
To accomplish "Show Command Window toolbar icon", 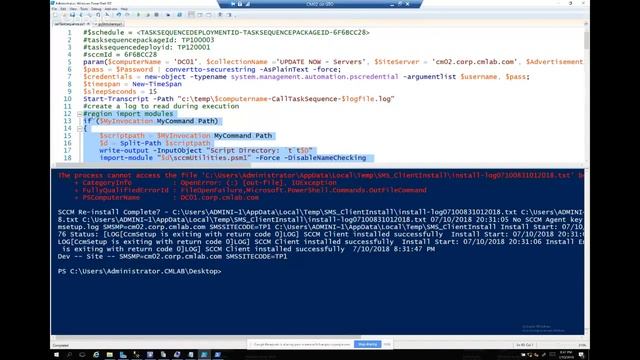I will pos(220,15).
